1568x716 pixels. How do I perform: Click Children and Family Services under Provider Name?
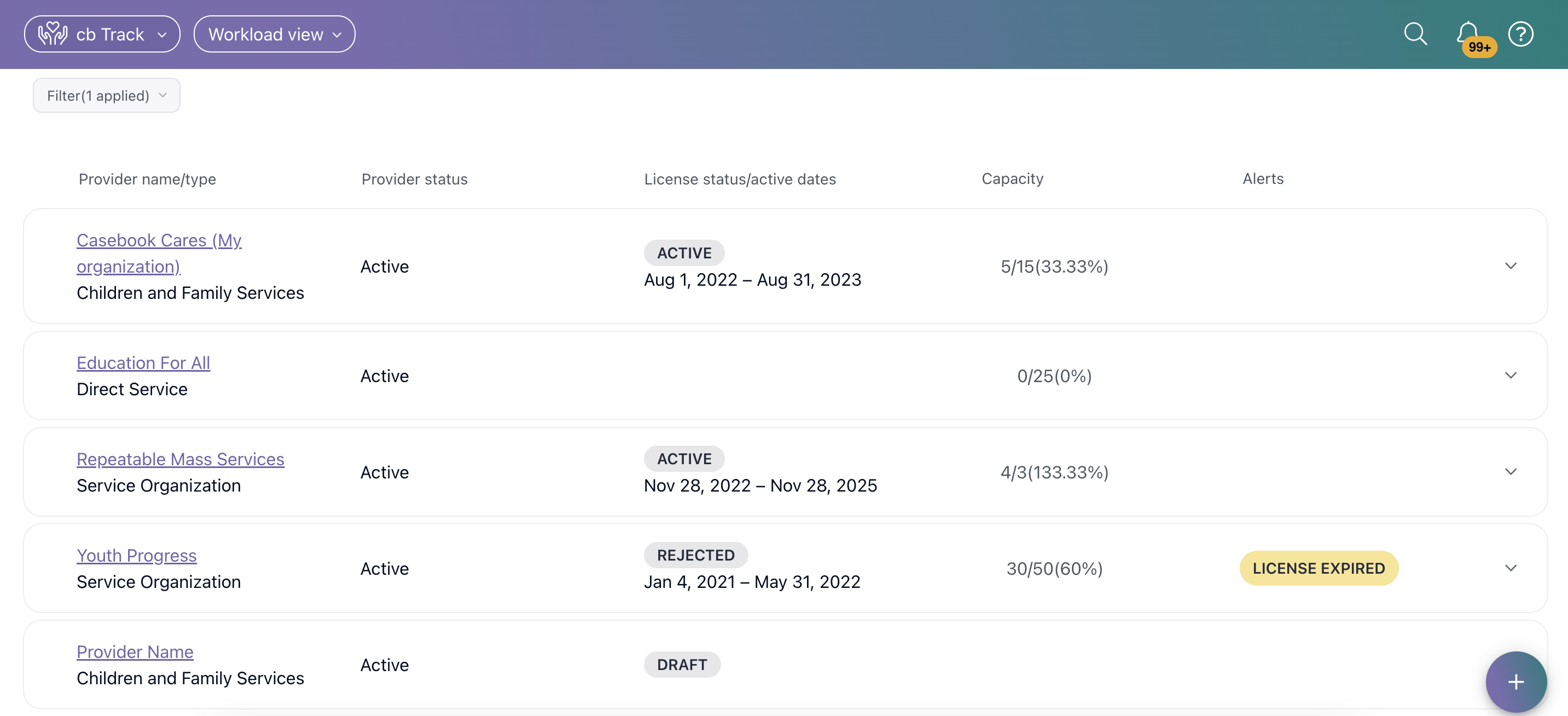pos(190,678)
